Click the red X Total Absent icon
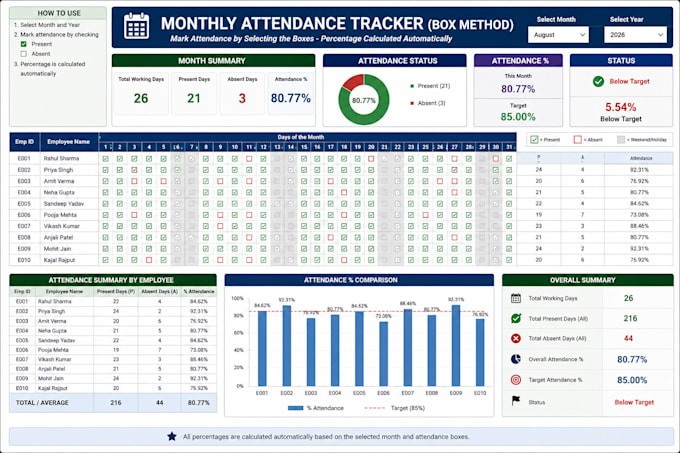The width and height of the screenshot is (680, 453). [x=516, y=338]
